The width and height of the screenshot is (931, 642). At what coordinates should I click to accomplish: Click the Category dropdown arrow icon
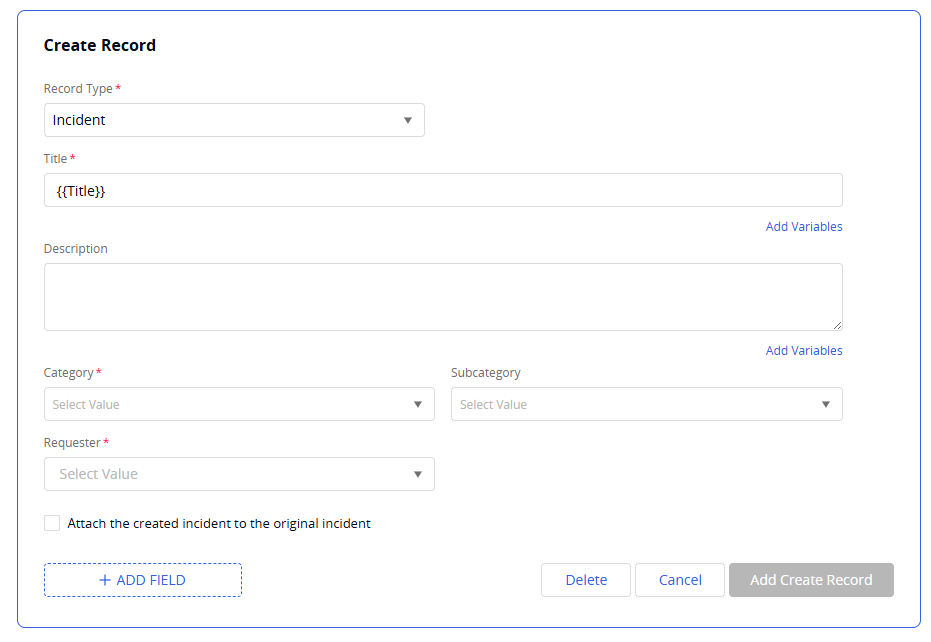[418, 405]
